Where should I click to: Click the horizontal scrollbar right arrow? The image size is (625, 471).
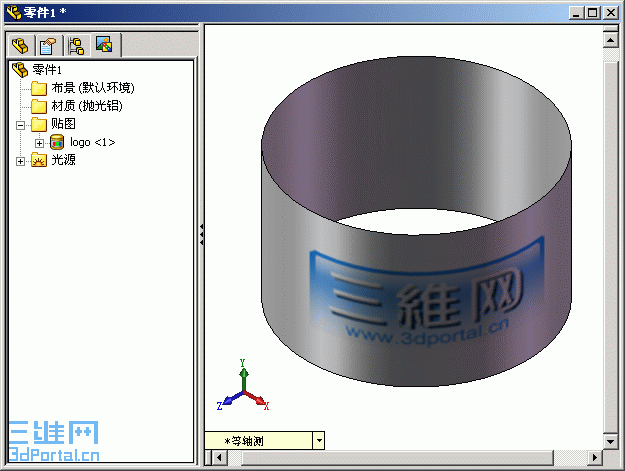(594, 457)
